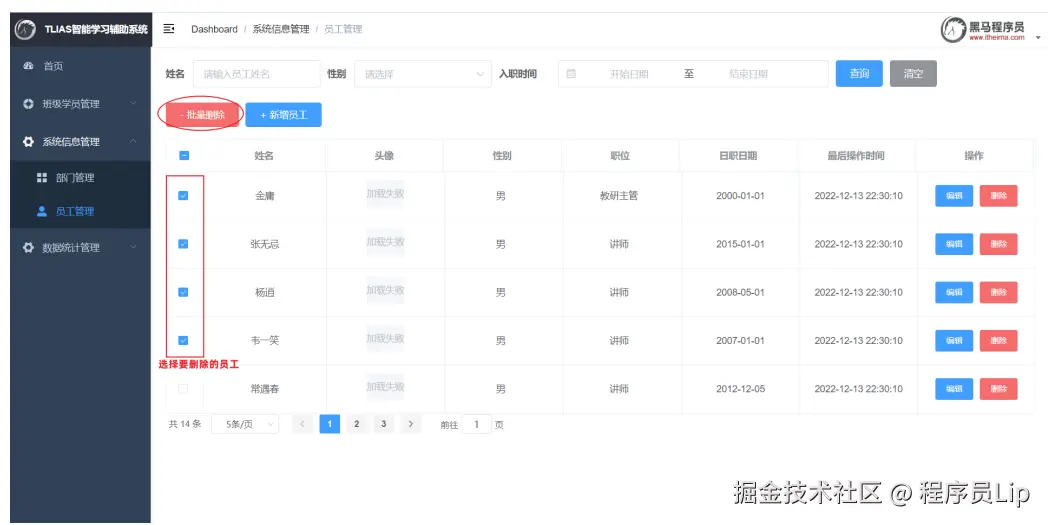Image resolution: width=1048 pixels, height=525 pixels.
Task: Go to page 2 in the pagination
Action: click(x=357, y=424)
